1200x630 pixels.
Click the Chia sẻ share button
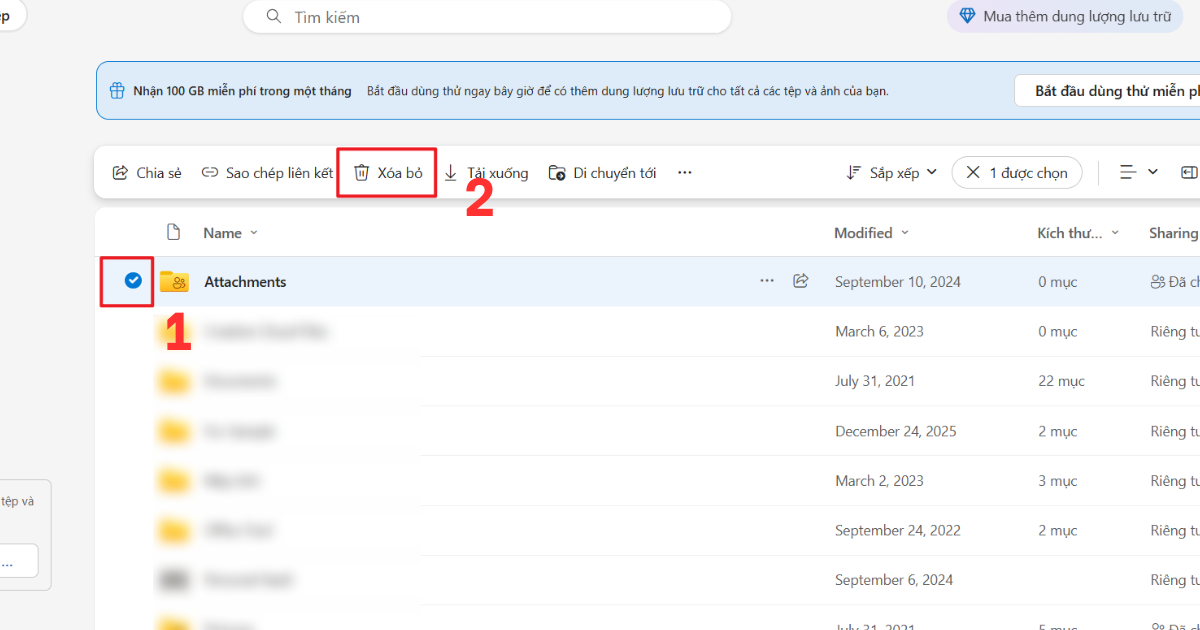pyautogui.click(x=147, y=173)
